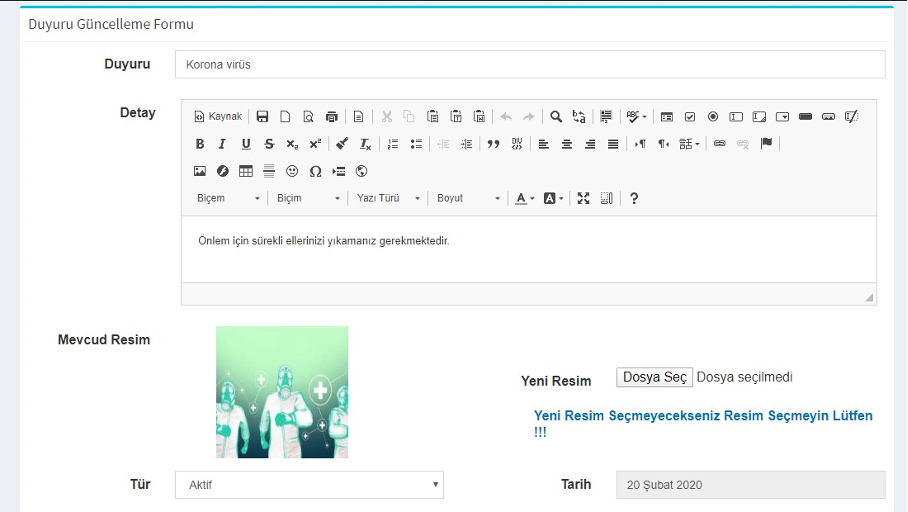Open the Boyut size dropdown
Screen dimensions: 908x512
pos(468,198)
